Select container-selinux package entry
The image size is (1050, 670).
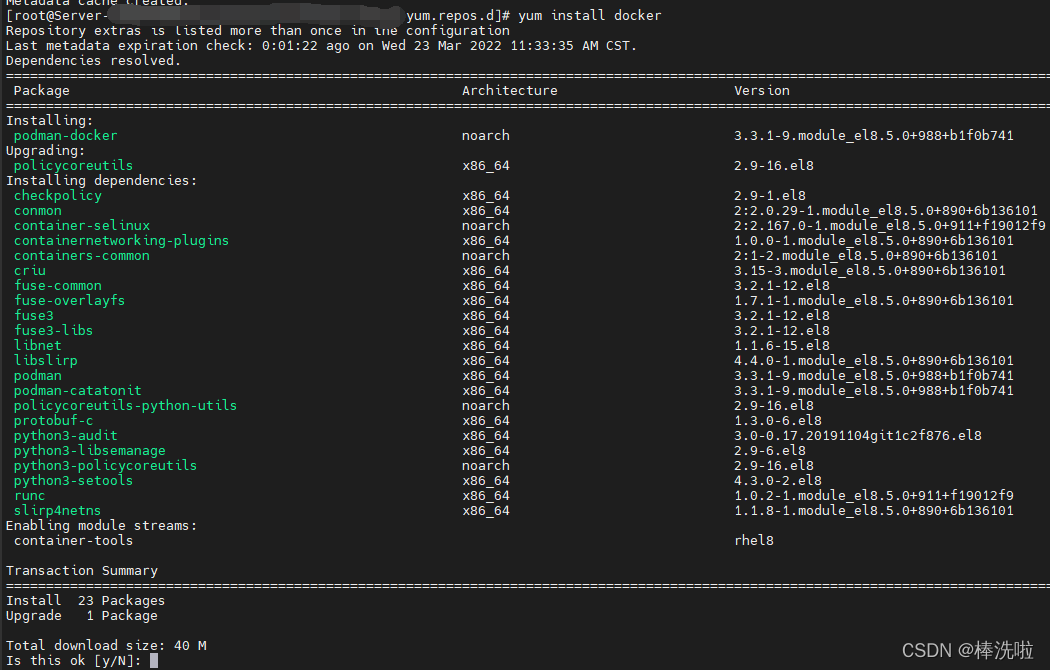(82, 226)
